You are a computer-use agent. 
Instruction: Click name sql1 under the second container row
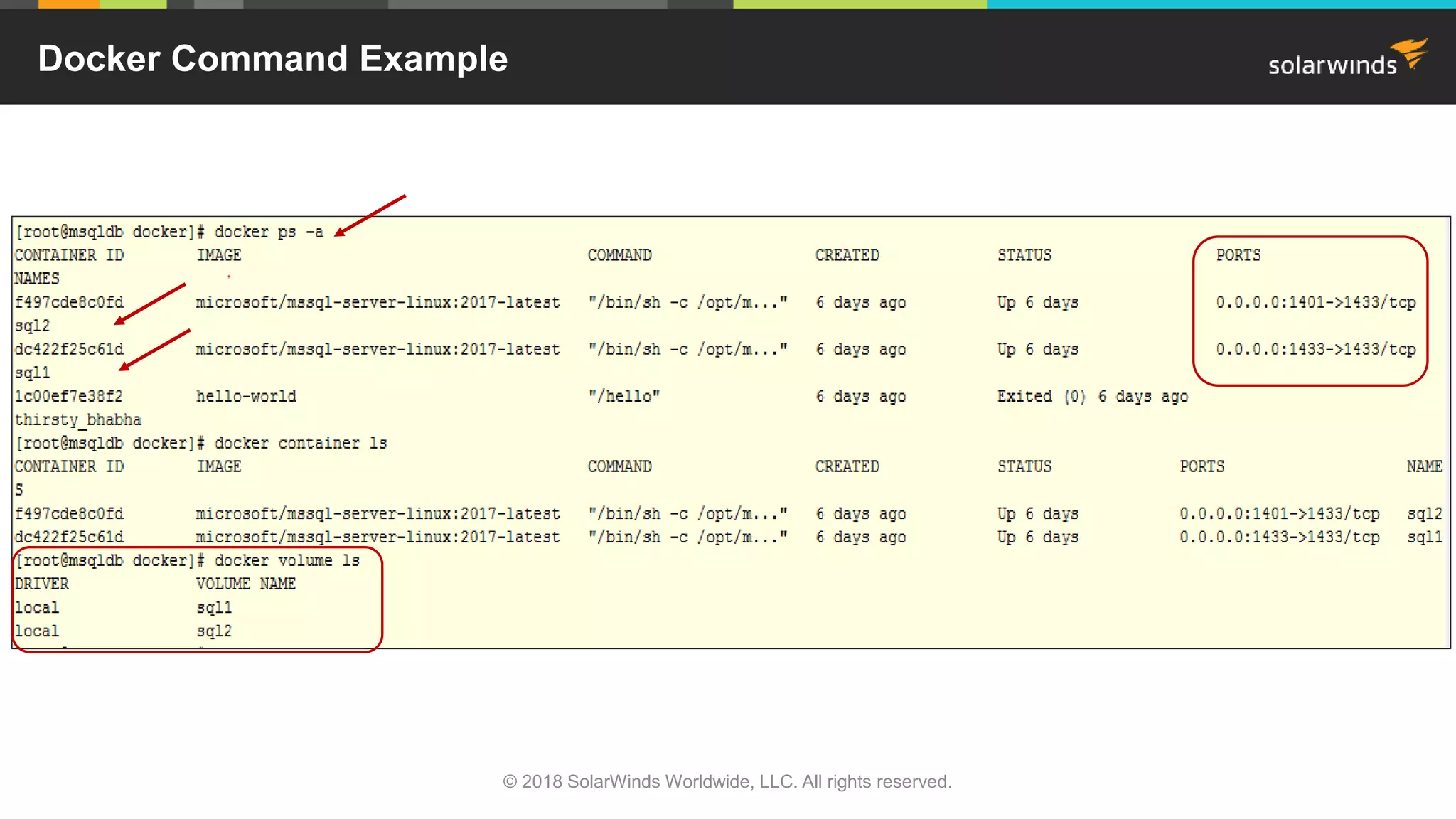click(x=33, y=373)
